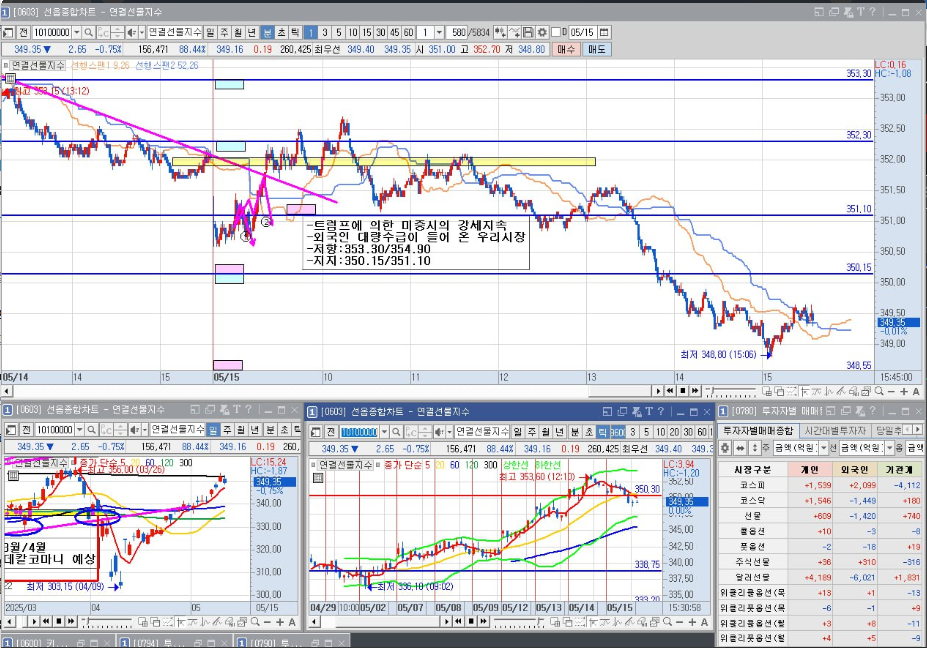Select the [0794] window tab at bottom
Viewport: 927px width, 648px height.
[174, 642]
